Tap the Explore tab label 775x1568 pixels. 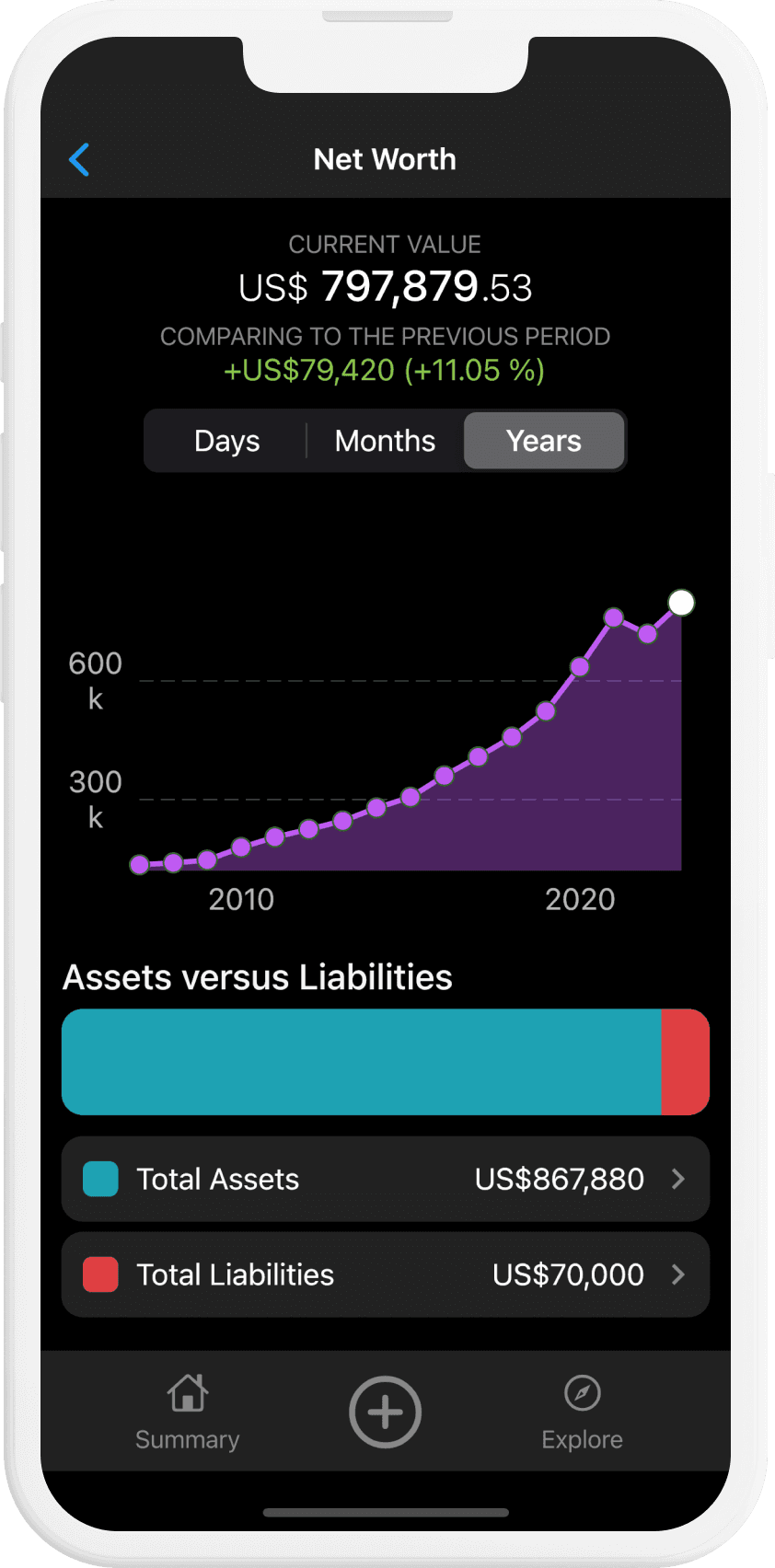tap(582, 1439)
